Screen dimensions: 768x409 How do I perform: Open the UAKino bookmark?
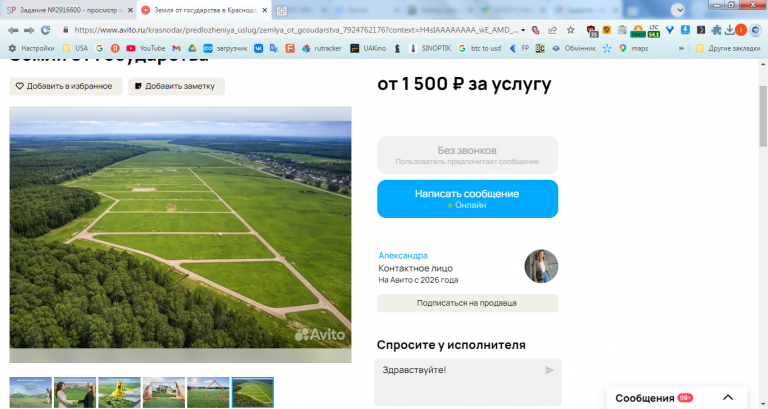point(368,48)
